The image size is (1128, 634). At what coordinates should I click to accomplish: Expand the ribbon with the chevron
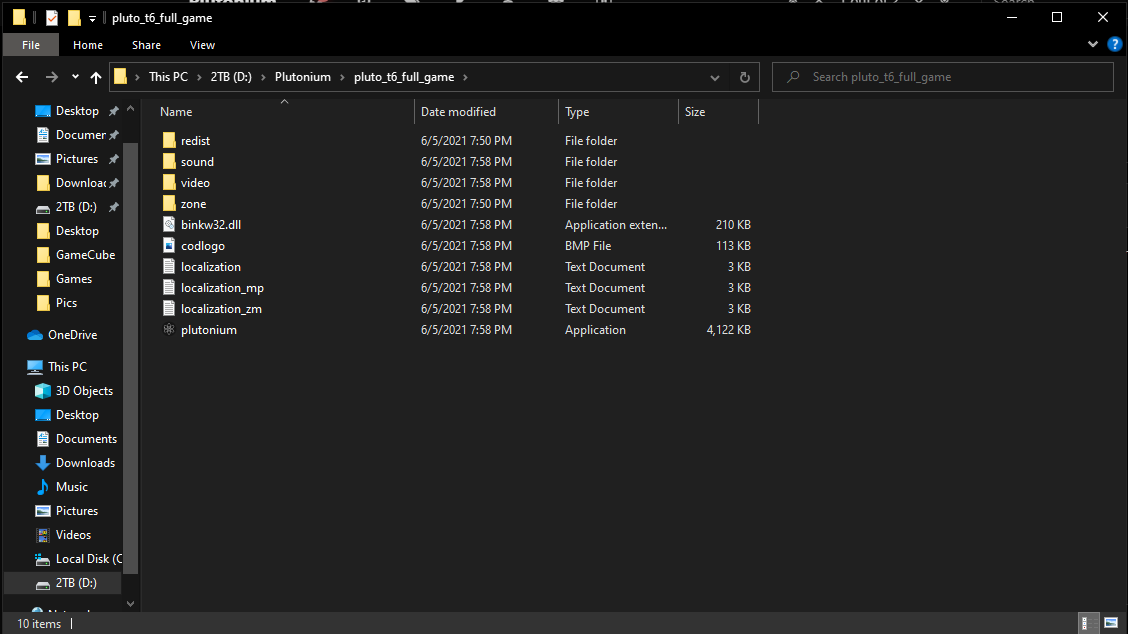pos(1093,45)
